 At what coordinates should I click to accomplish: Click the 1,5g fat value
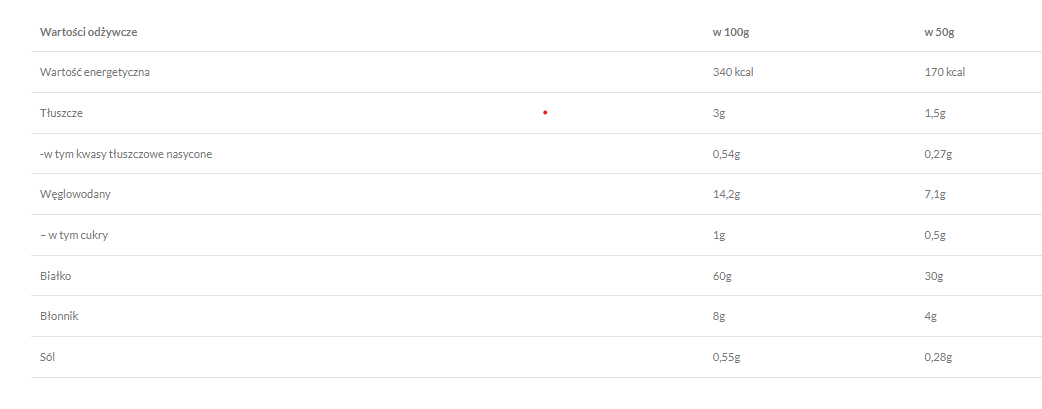935,113
